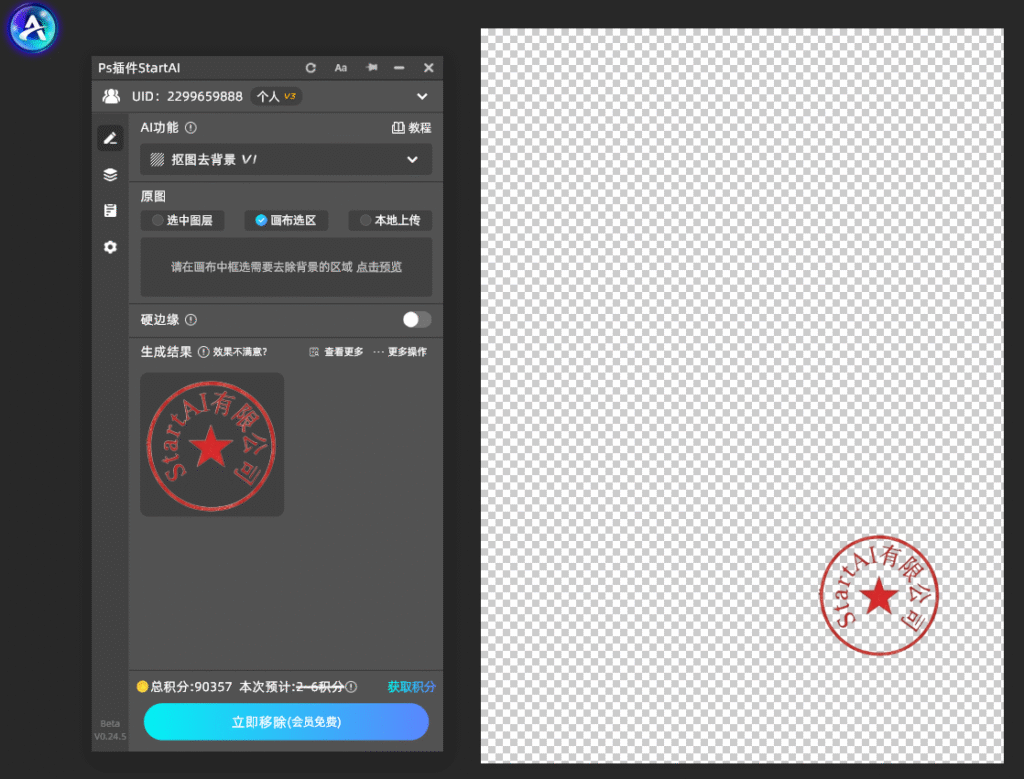Viewport: 1024px width, 779px height.
Task: Open the 教程 tutorial link
Action: 411,128
